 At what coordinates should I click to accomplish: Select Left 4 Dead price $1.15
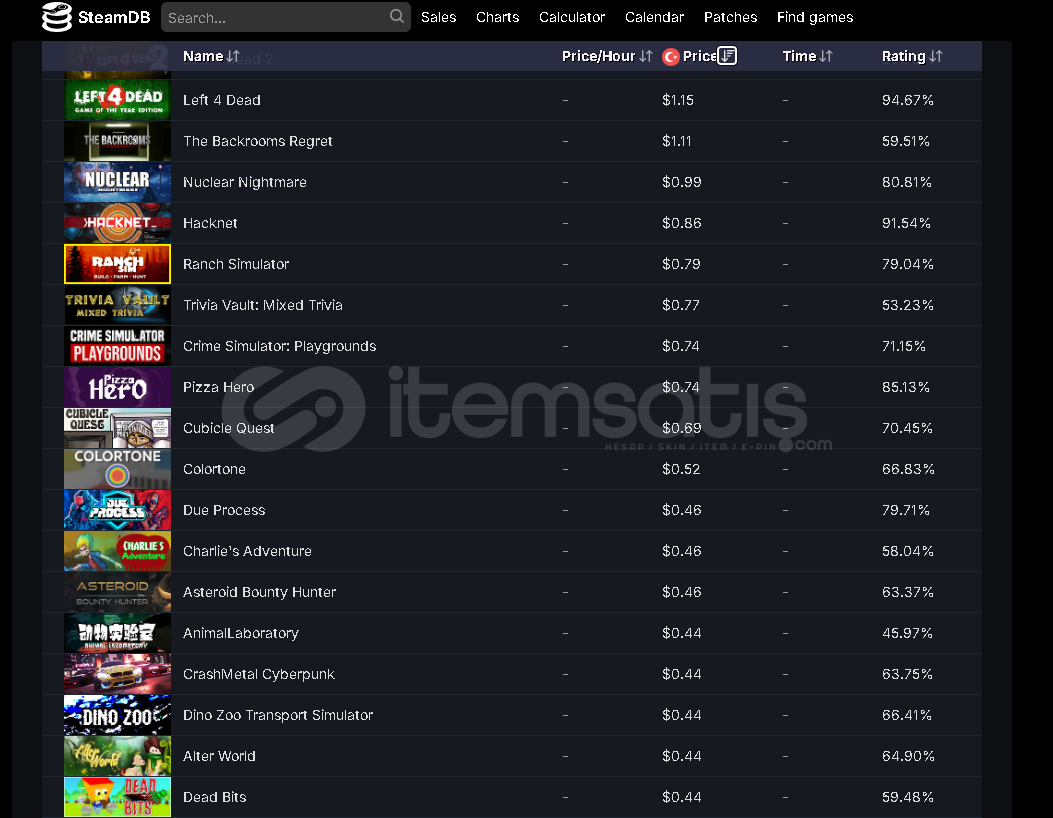(678, 100)
